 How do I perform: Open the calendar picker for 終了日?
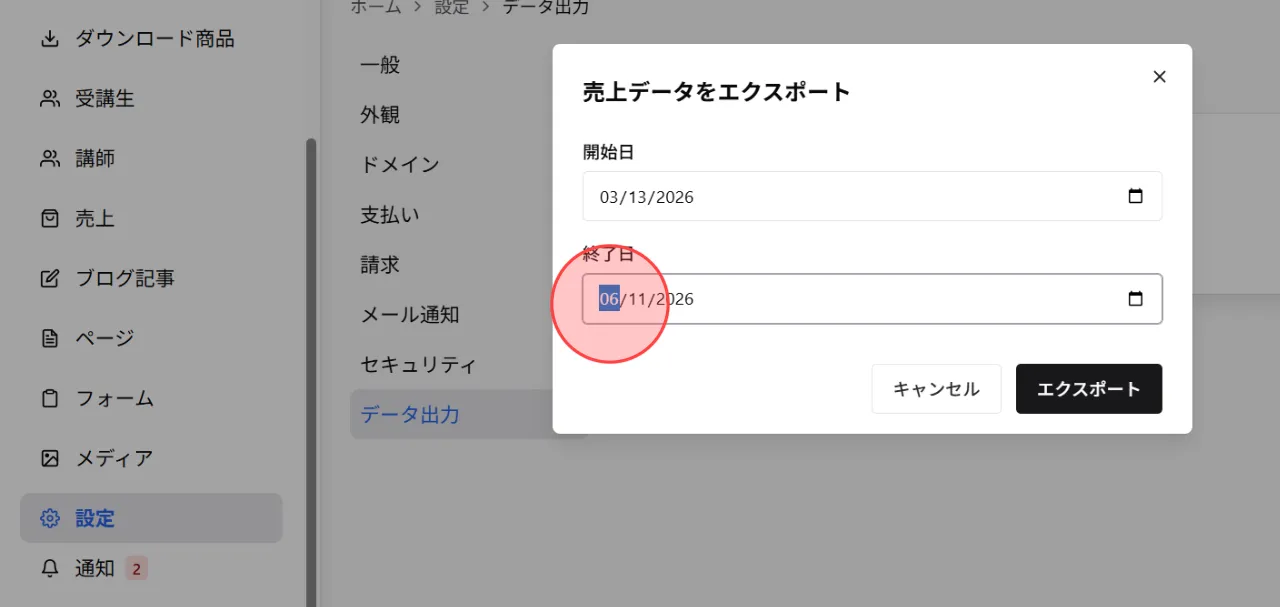1135,299
